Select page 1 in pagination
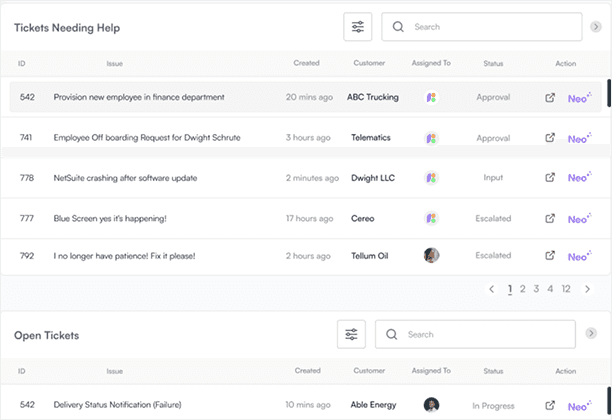The height and width of the screenshot is (420, 612). 510,289
